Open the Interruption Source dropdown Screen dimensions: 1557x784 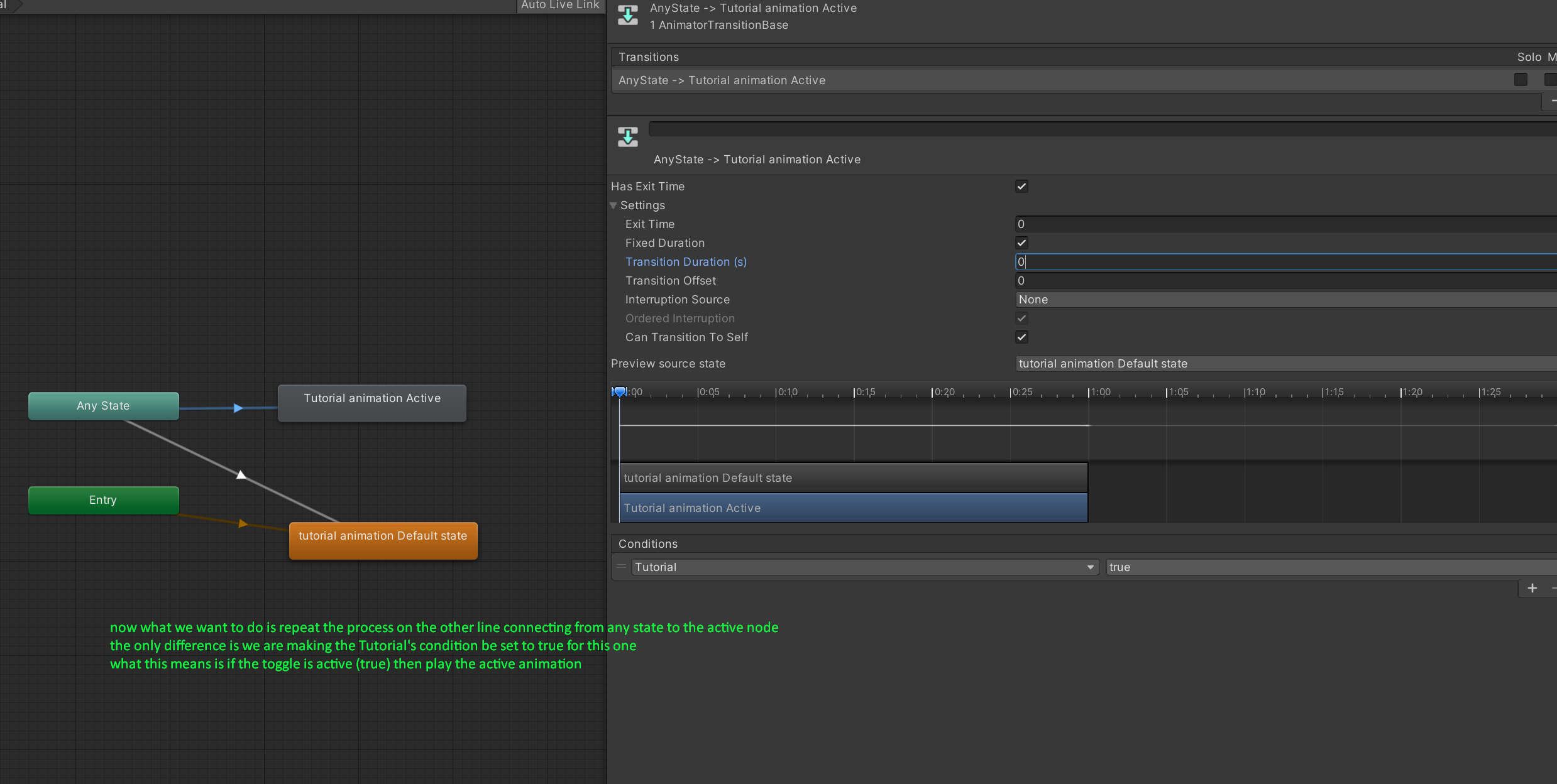tap(1282, 300)
